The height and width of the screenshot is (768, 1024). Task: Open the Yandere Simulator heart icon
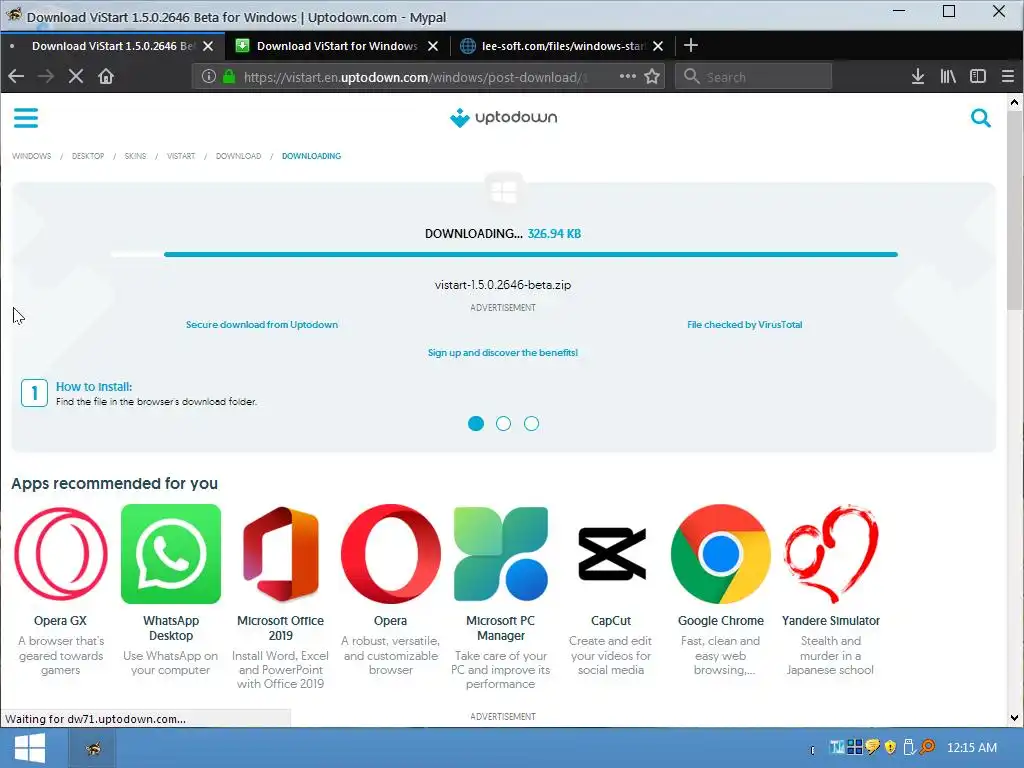point(831,554)
